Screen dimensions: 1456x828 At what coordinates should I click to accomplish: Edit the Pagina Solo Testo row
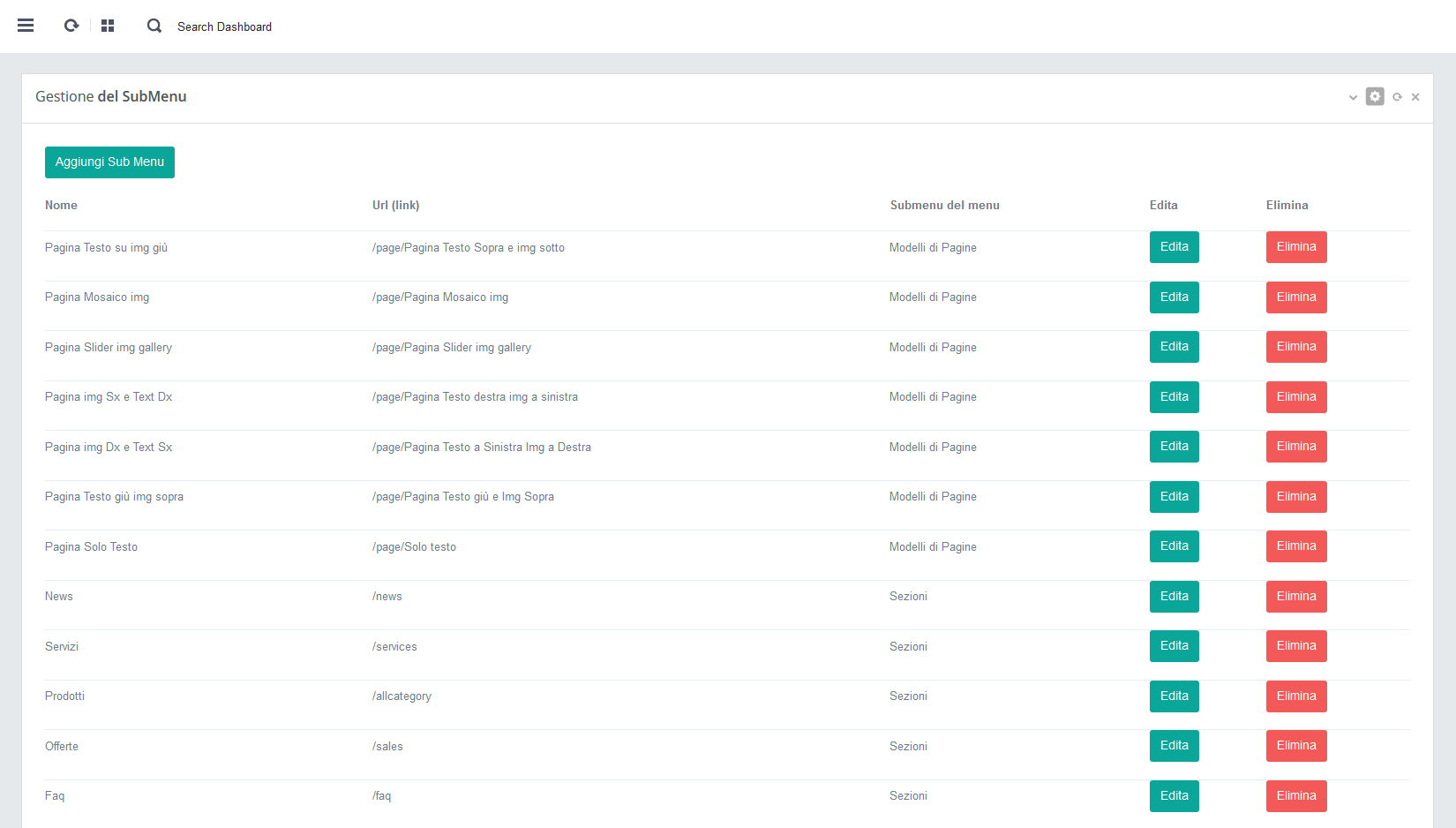(1174, 546)
